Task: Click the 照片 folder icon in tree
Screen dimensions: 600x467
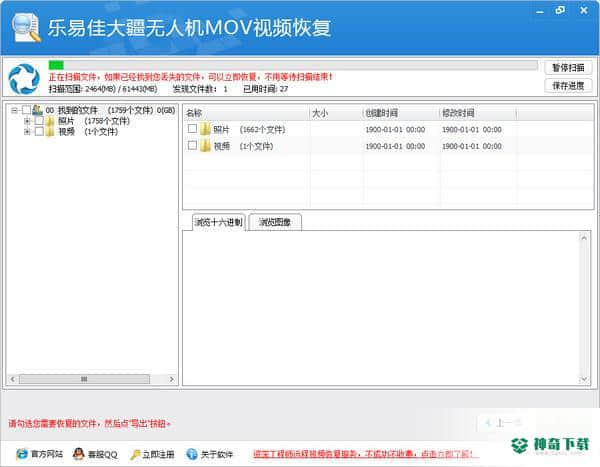Action: 51,121
